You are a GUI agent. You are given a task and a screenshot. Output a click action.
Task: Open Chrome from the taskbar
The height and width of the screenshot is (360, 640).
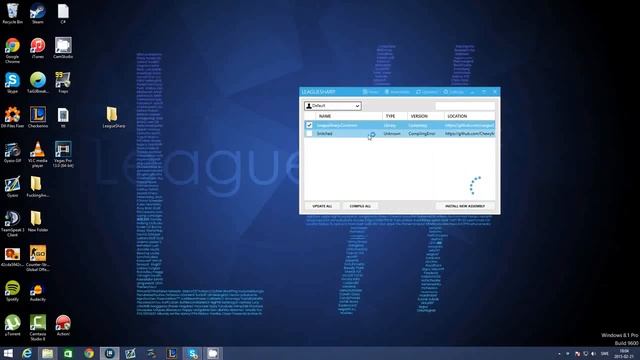(89, 353)
